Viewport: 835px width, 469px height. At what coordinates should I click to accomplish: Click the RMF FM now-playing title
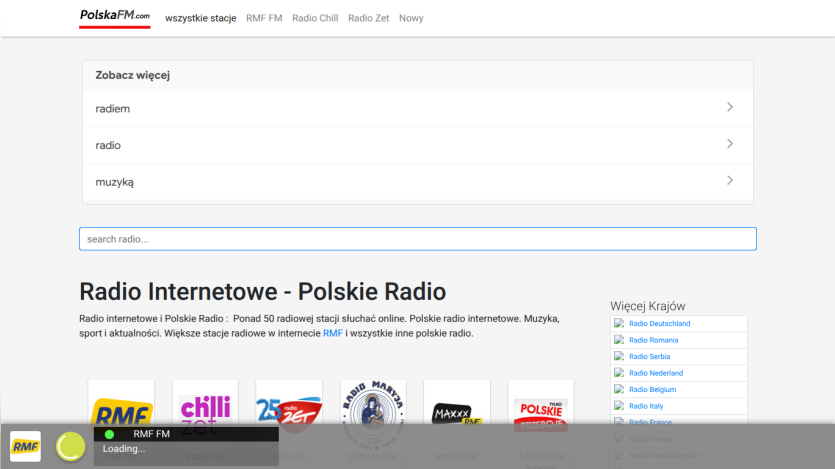(x=151, y=434)
